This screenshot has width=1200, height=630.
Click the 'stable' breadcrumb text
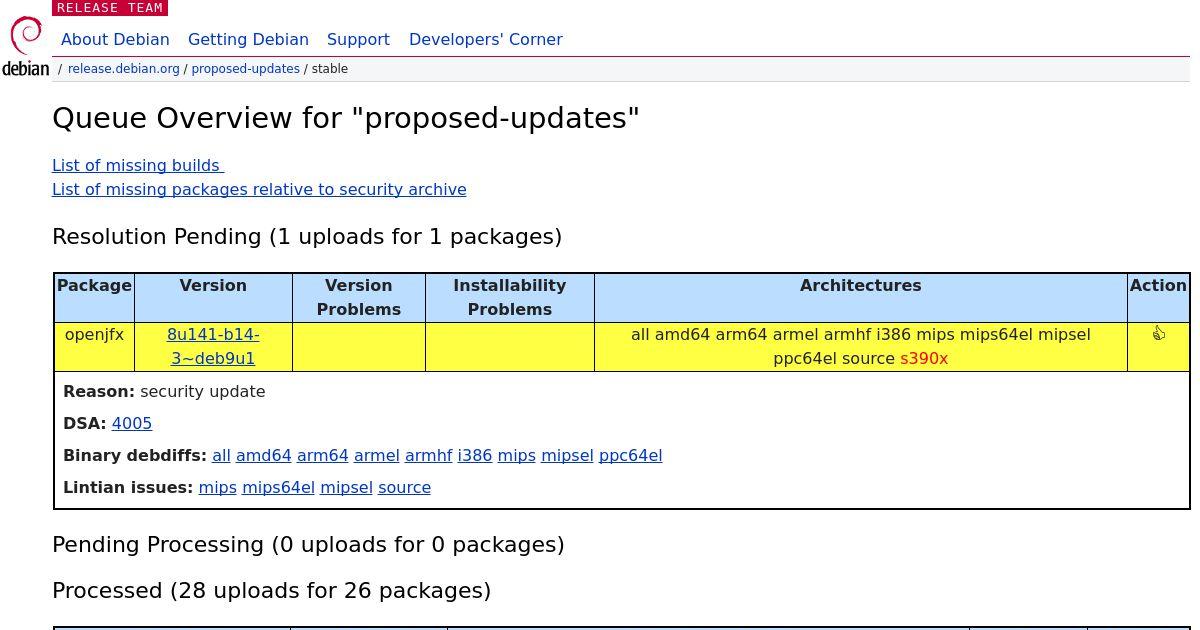[x=330, y=69]
